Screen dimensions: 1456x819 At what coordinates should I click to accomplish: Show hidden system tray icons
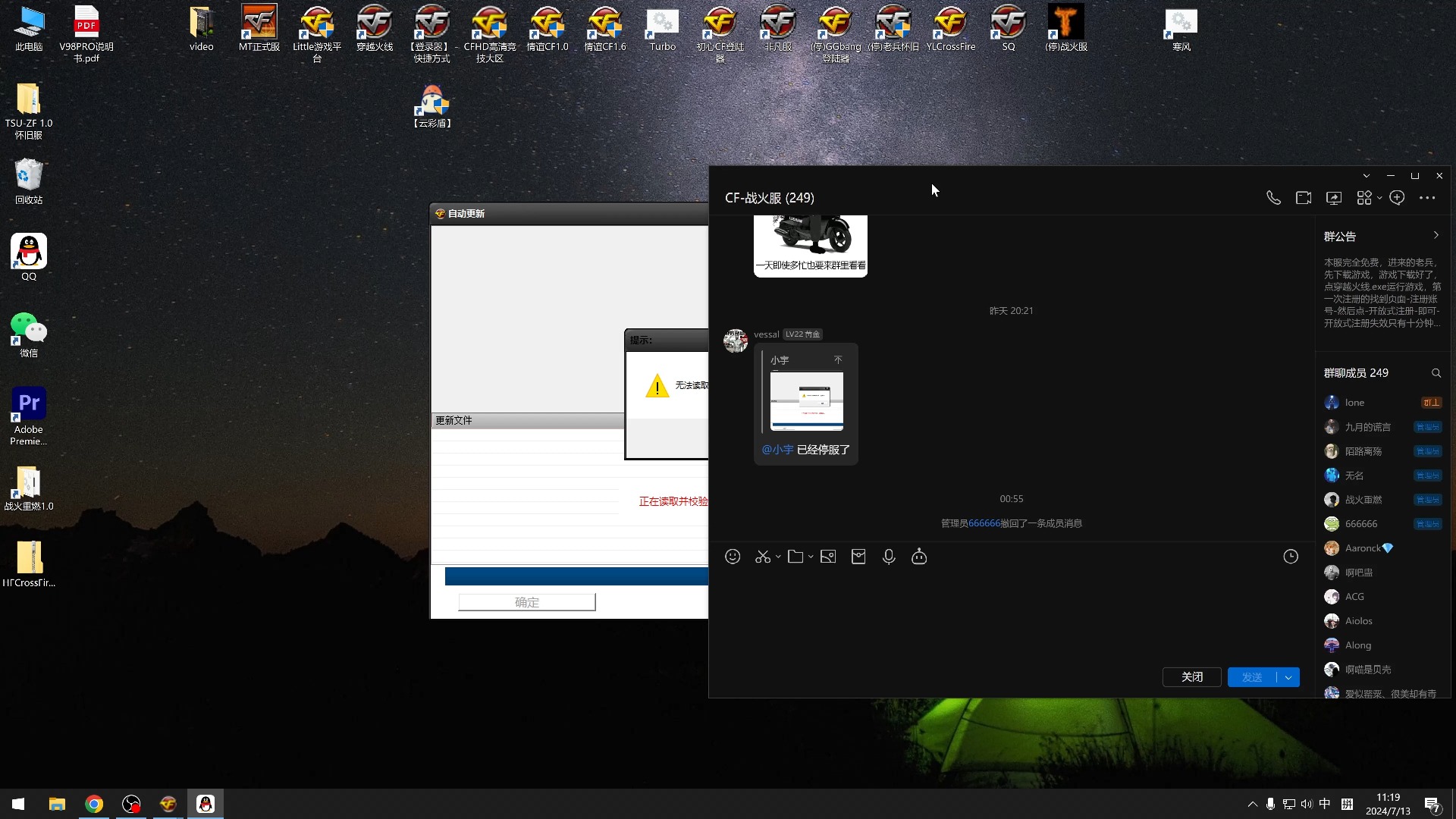click(x=1252, y=805)
